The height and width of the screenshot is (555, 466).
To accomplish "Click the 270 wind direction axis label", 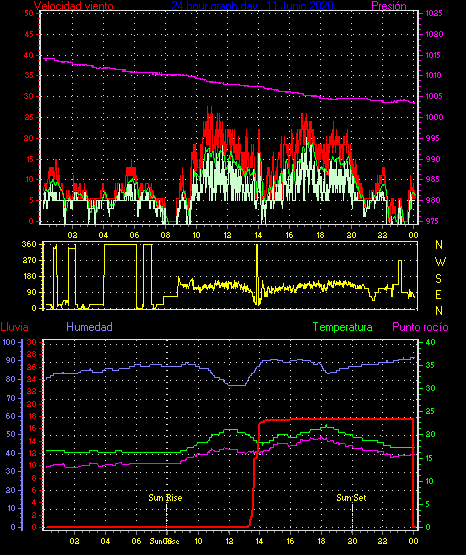I will [x=29, y=260].
